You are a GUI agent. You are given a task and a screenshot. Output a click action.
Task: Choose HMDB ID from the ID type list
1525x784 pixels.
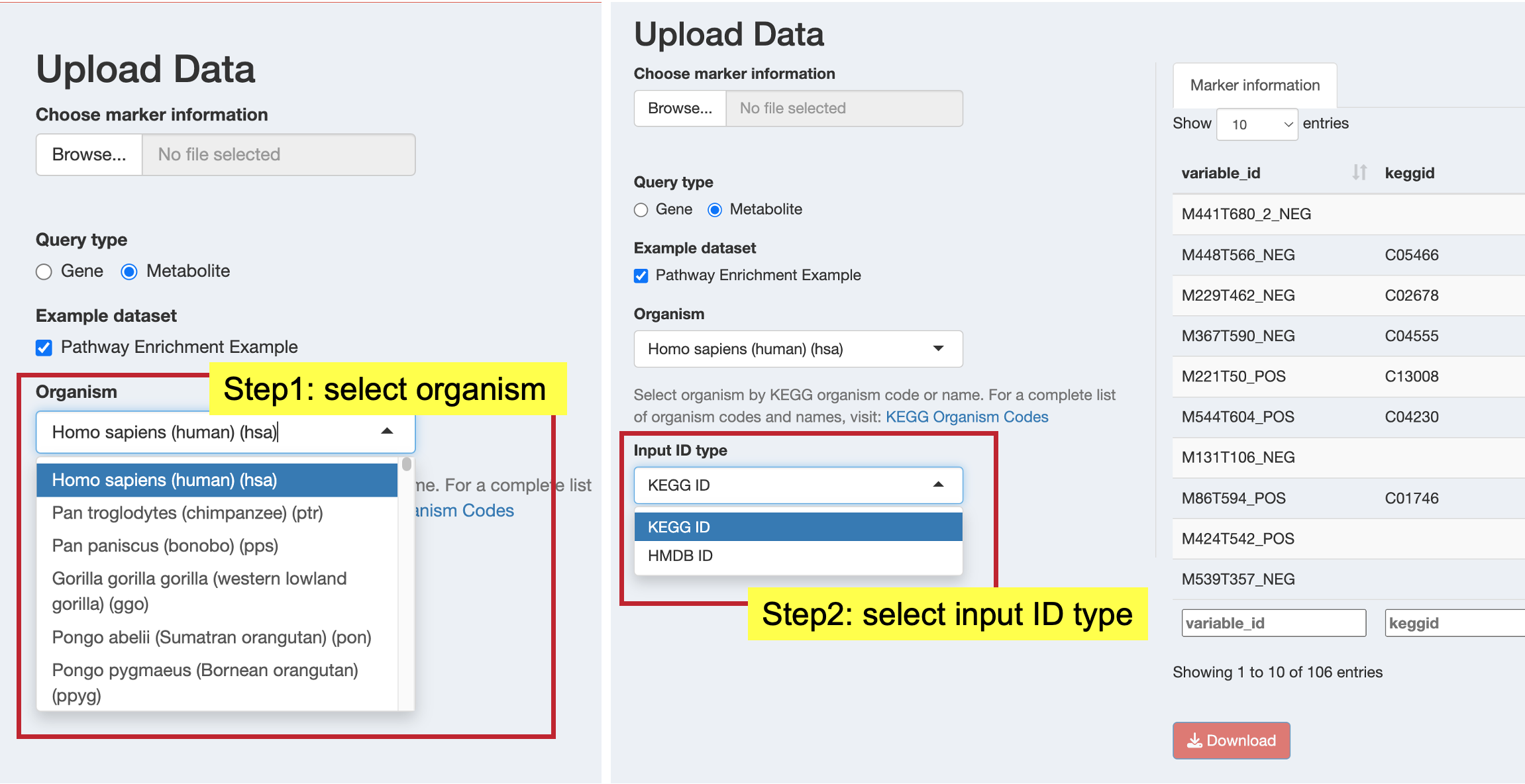tap(798, 556)
